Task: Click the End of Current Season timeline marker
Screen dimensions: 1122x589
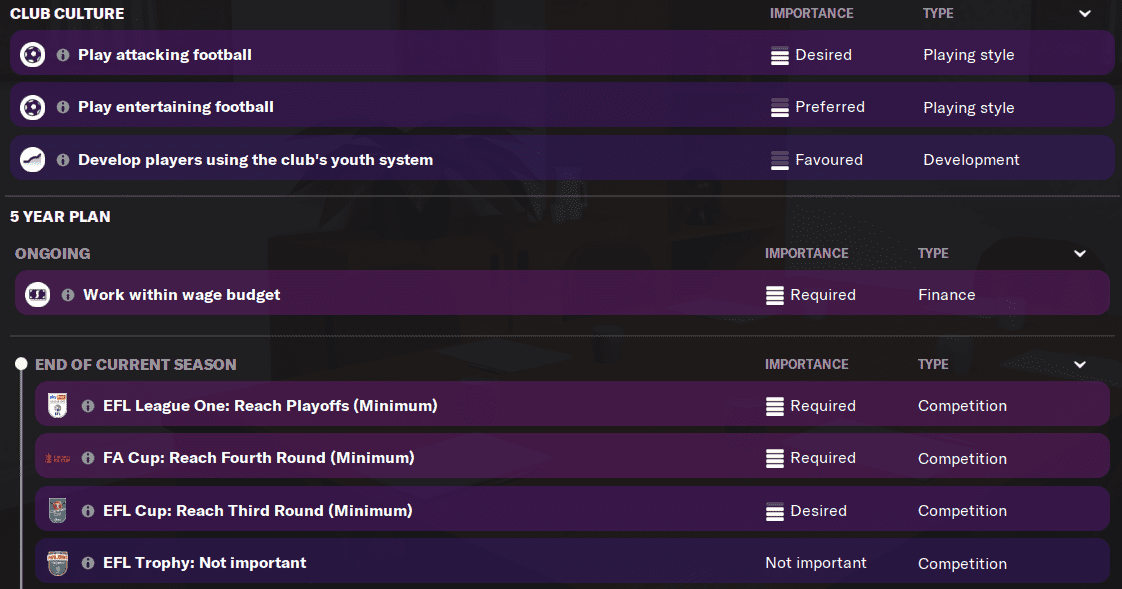Action: pos(20,365)
